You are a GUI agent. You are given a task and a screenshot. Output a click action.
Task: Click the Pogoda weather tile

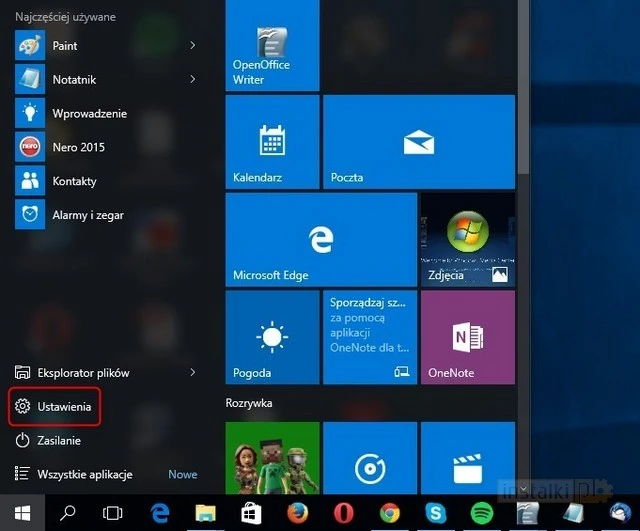coord(272,336)
